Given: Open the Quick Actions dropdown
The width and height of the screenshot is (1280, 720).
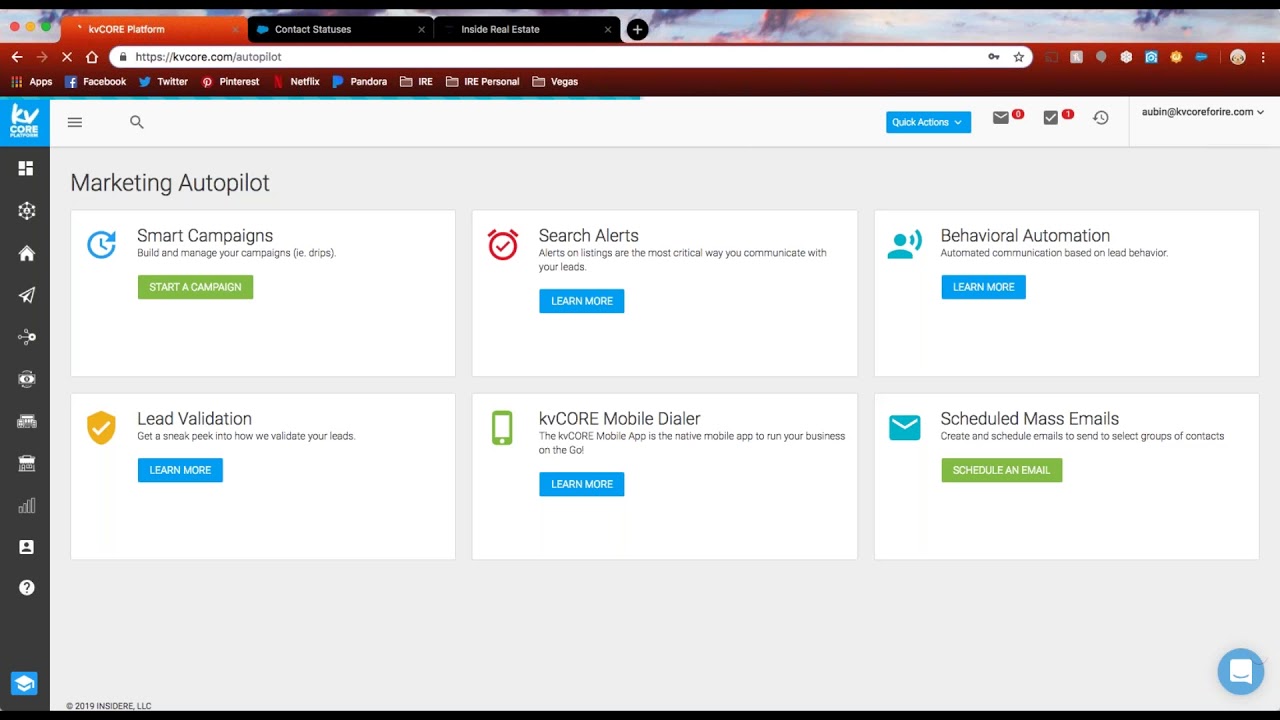Looking at the screenshot, I should pos(928,122).
